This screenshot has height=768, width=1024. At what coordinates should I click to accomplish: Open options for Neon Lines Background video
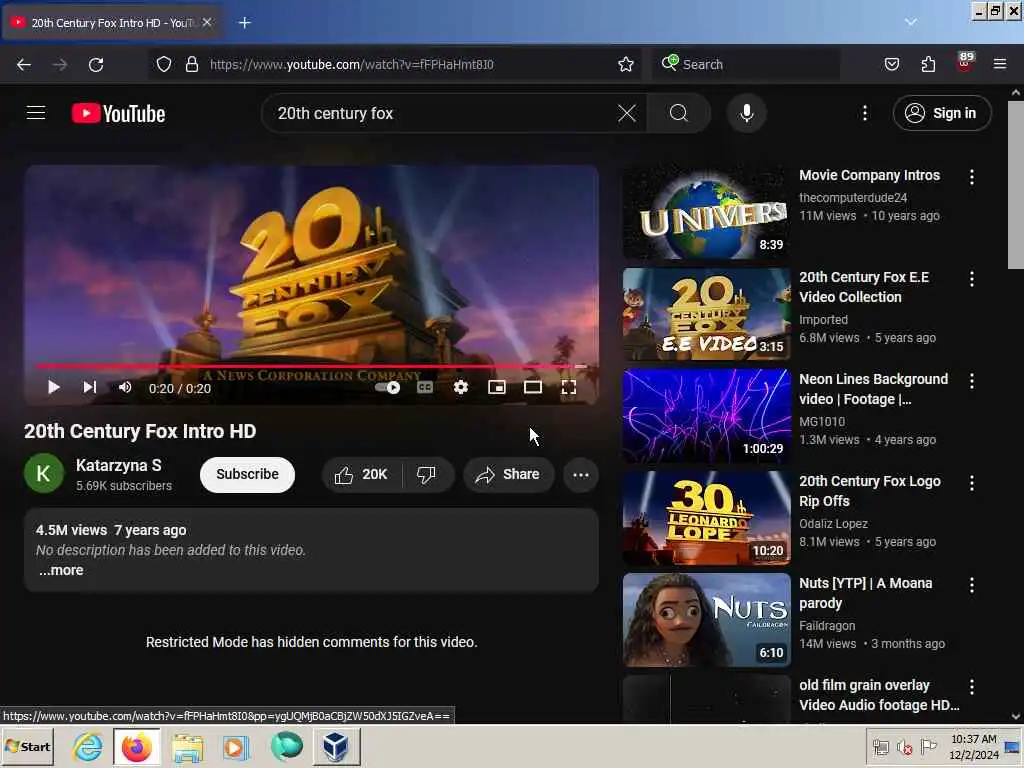(972, 381)
